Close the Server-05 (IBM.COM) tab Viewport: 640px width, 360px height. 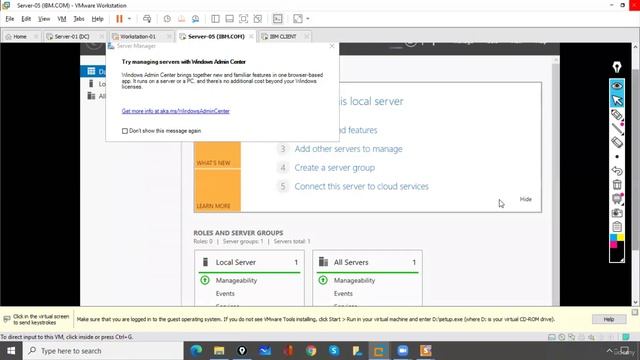pos(251,36)
